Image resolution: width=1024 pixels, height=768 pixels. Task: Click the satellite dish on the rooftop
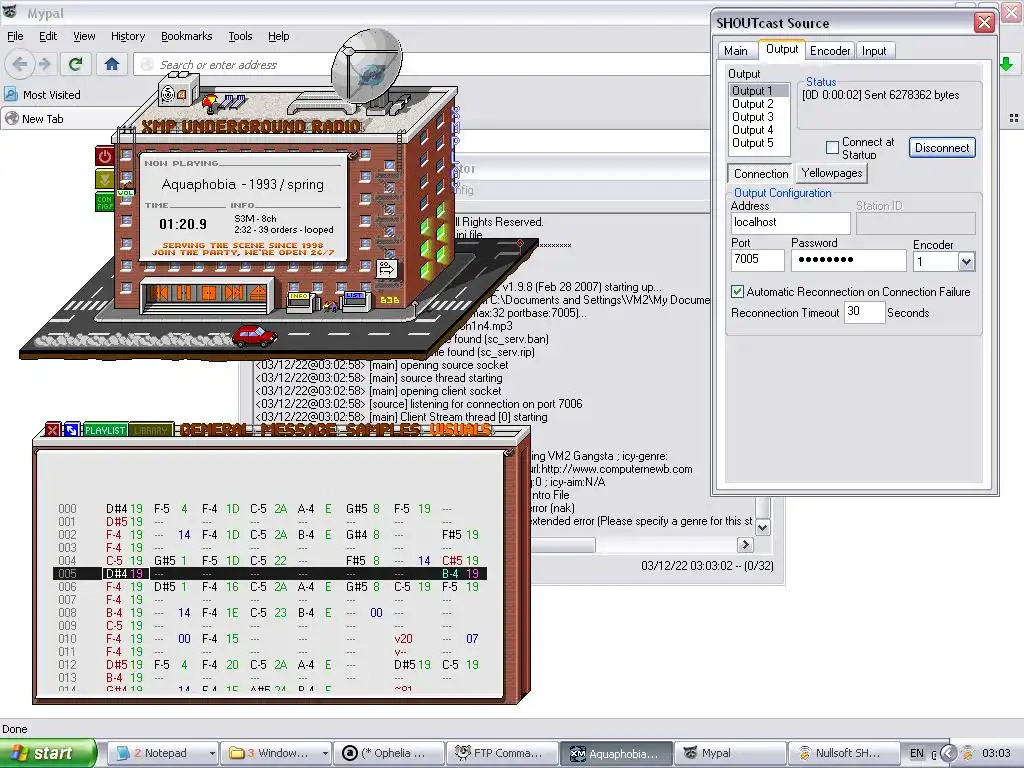(x=366, y=65)
